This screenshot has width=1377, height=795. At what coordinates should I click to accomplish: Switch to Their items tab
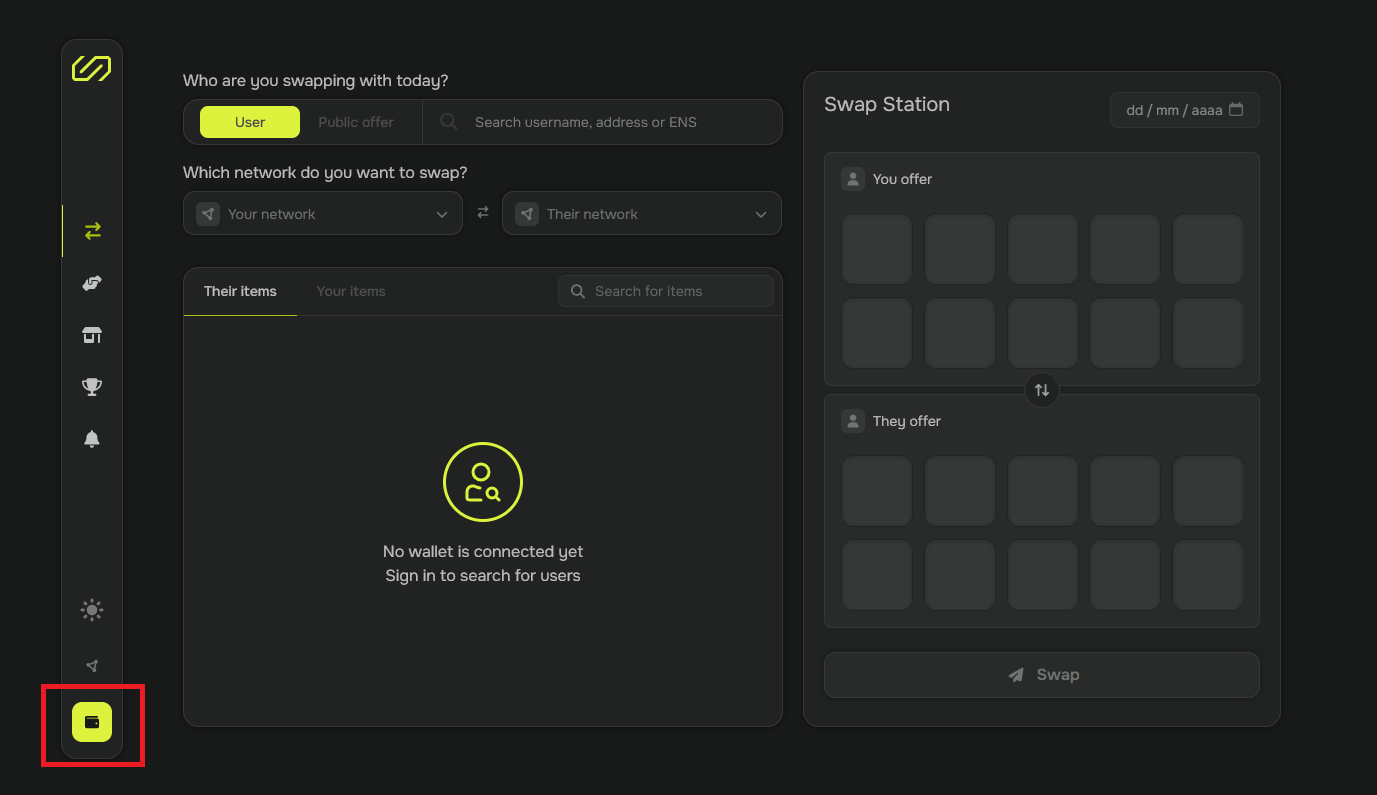click(x=240, y=291)
